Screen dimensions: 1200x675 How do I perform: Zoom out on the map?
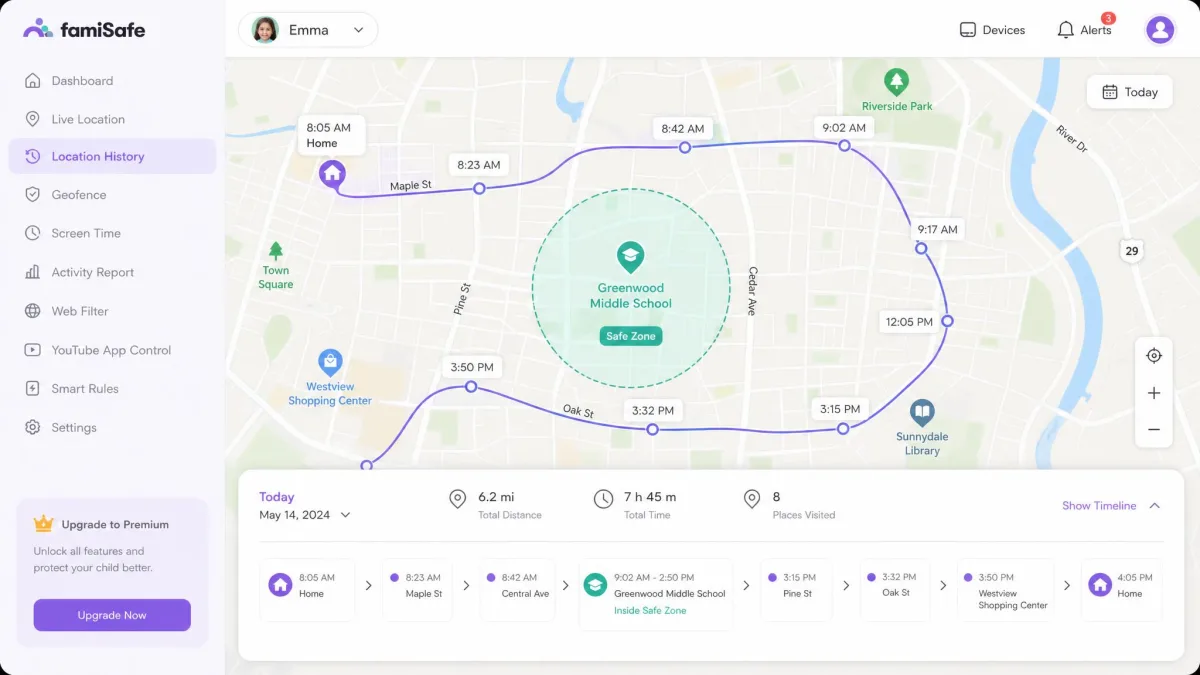click(x=1154, y=430)
